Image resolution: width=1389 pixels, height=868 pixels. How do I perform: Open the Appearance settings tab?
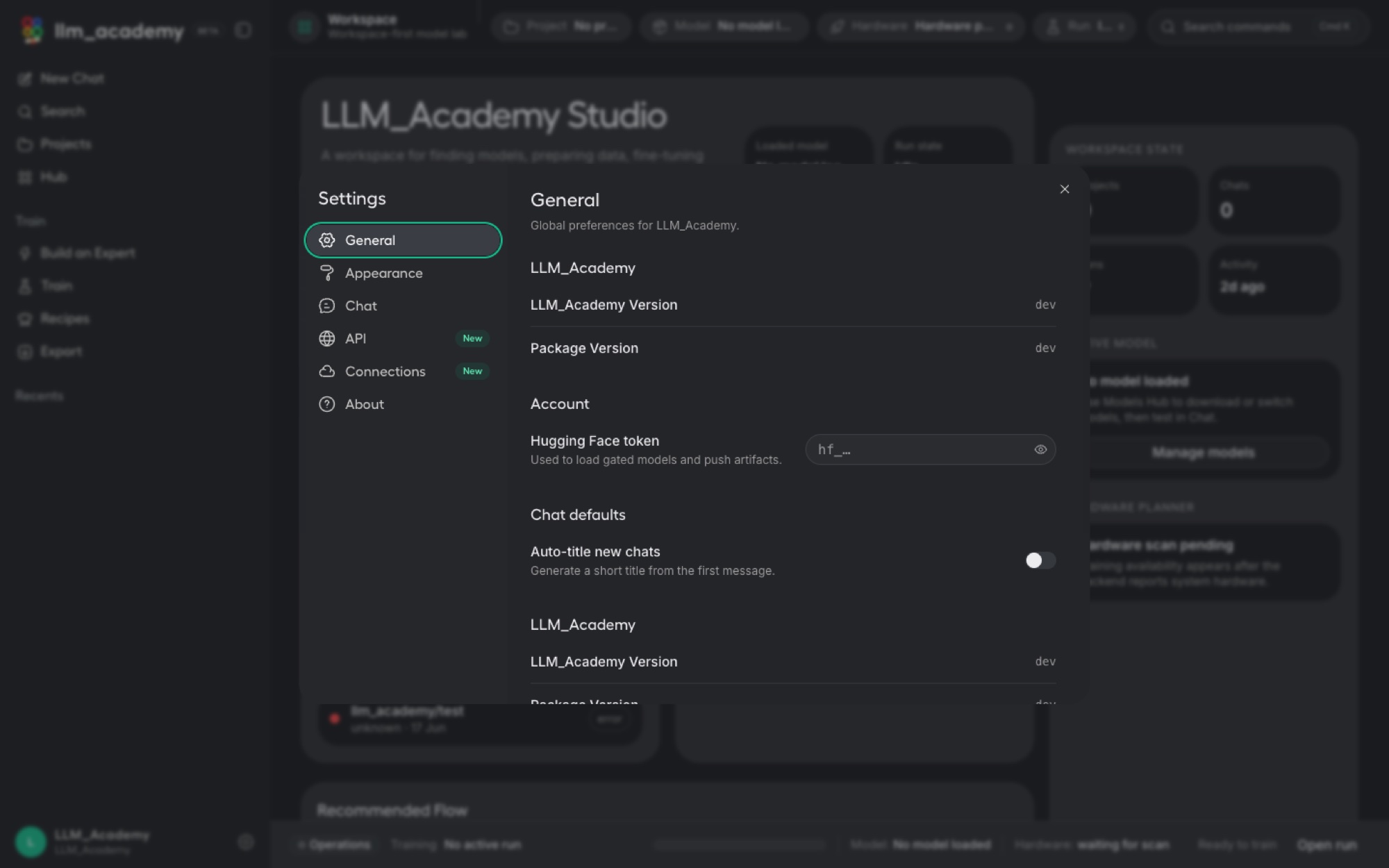(403, 273)
